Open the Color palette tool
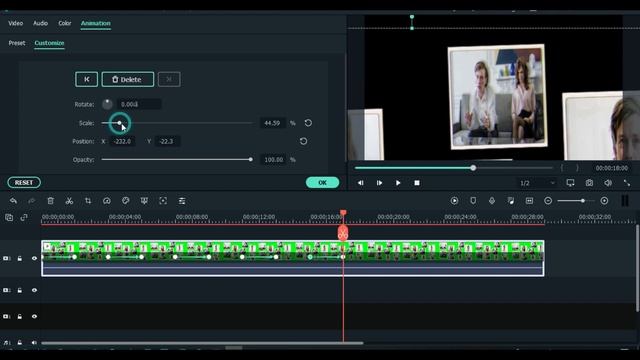This screenshot has height=360, width=640. click(126, 201)
